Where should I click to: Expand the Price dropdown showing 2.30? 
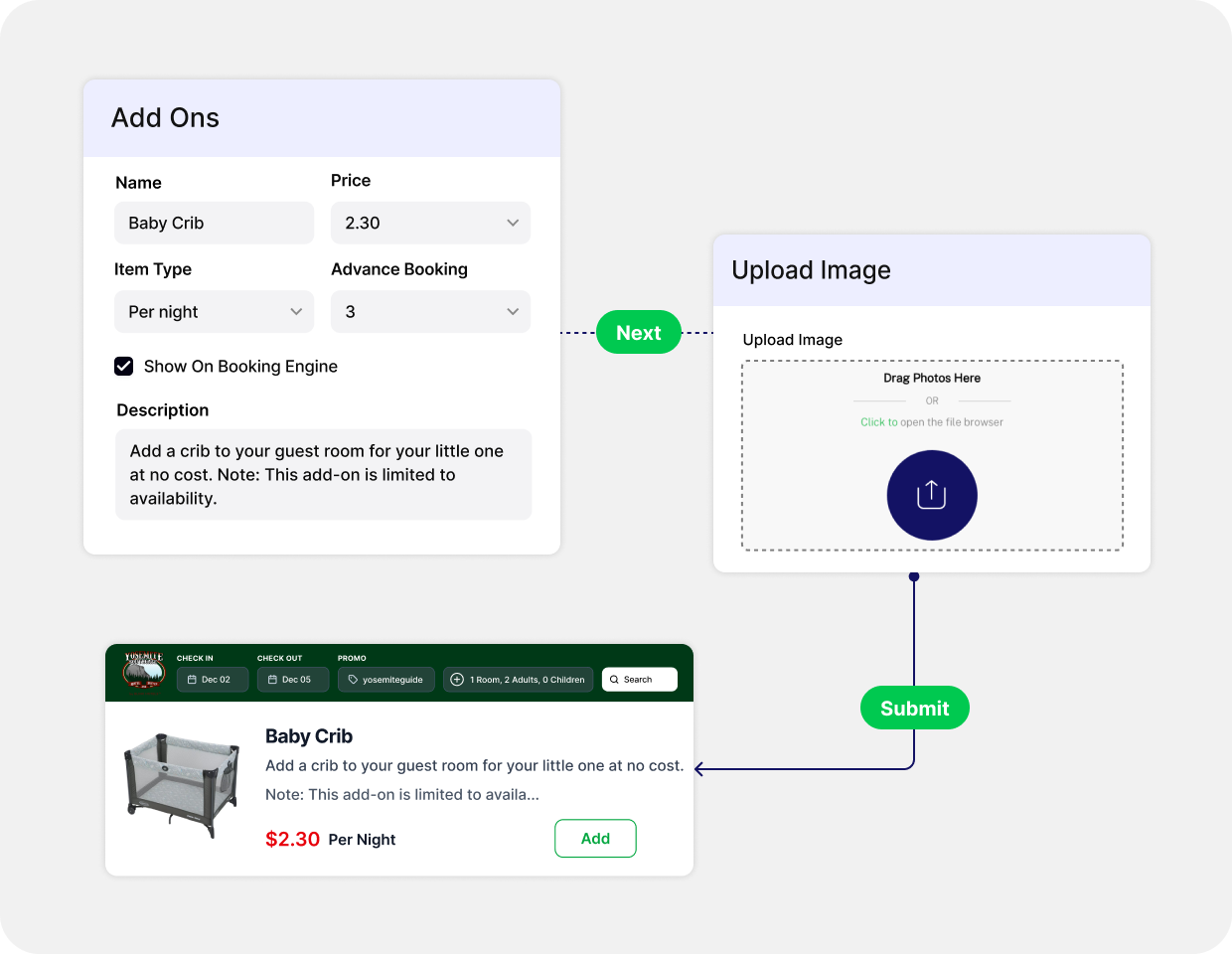point(430,223)
